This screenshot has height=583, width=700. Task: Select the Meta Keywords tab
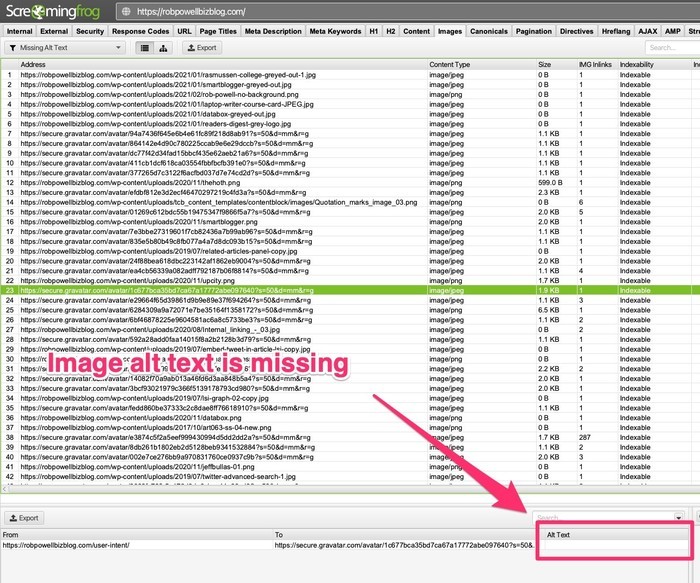tap(335, 31)
